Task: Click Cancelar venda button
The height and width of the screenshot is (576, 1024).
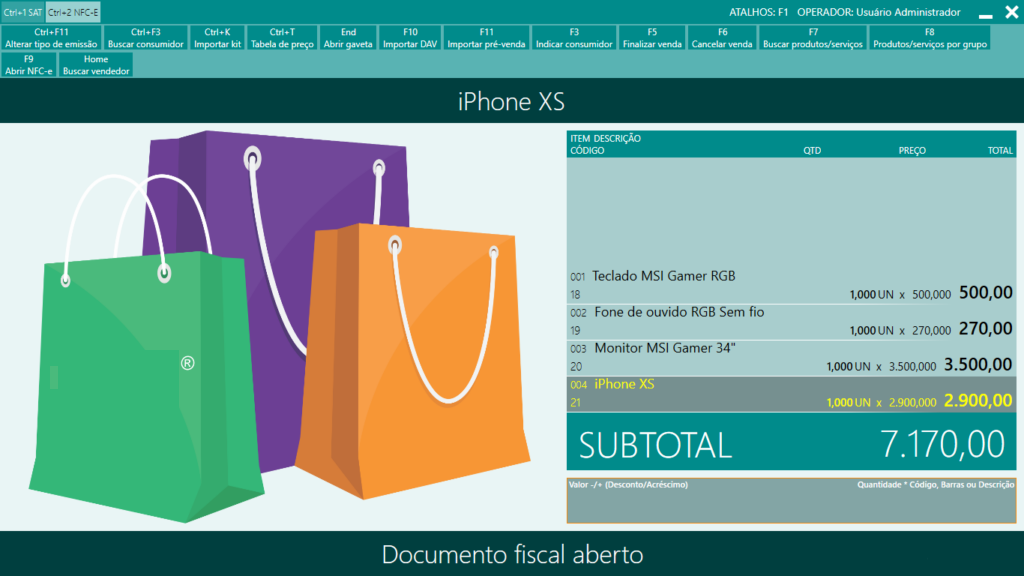Action: (722, 38)
